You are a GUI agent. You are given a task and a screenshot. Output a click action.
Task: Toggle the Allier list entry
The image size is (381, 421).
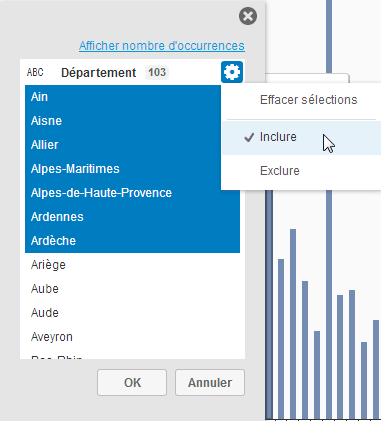[x=123, y=145]
